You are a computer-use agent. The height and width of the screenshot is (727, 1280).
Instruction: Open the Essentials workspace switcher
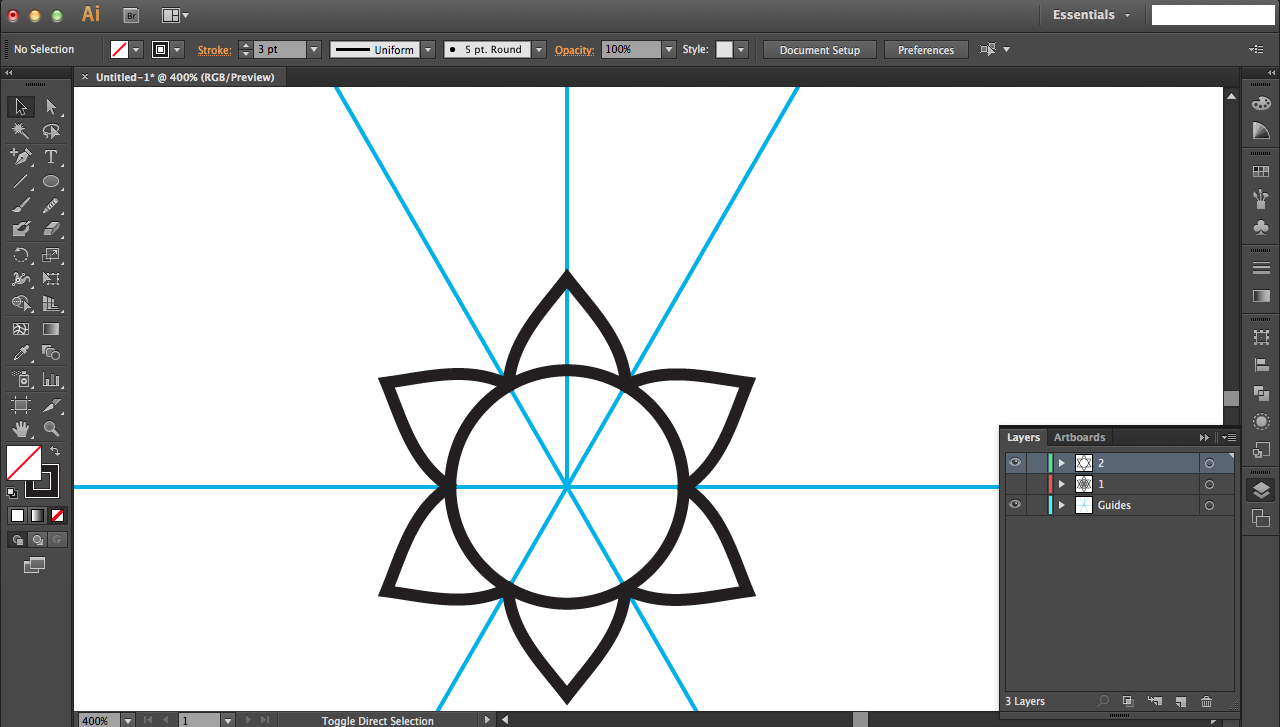click(x=1092, y=15)
